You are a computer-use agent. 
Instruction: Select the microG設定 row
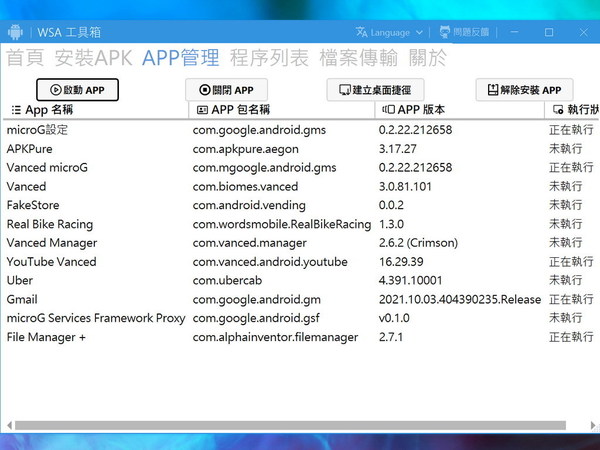(x=300, y=130)
